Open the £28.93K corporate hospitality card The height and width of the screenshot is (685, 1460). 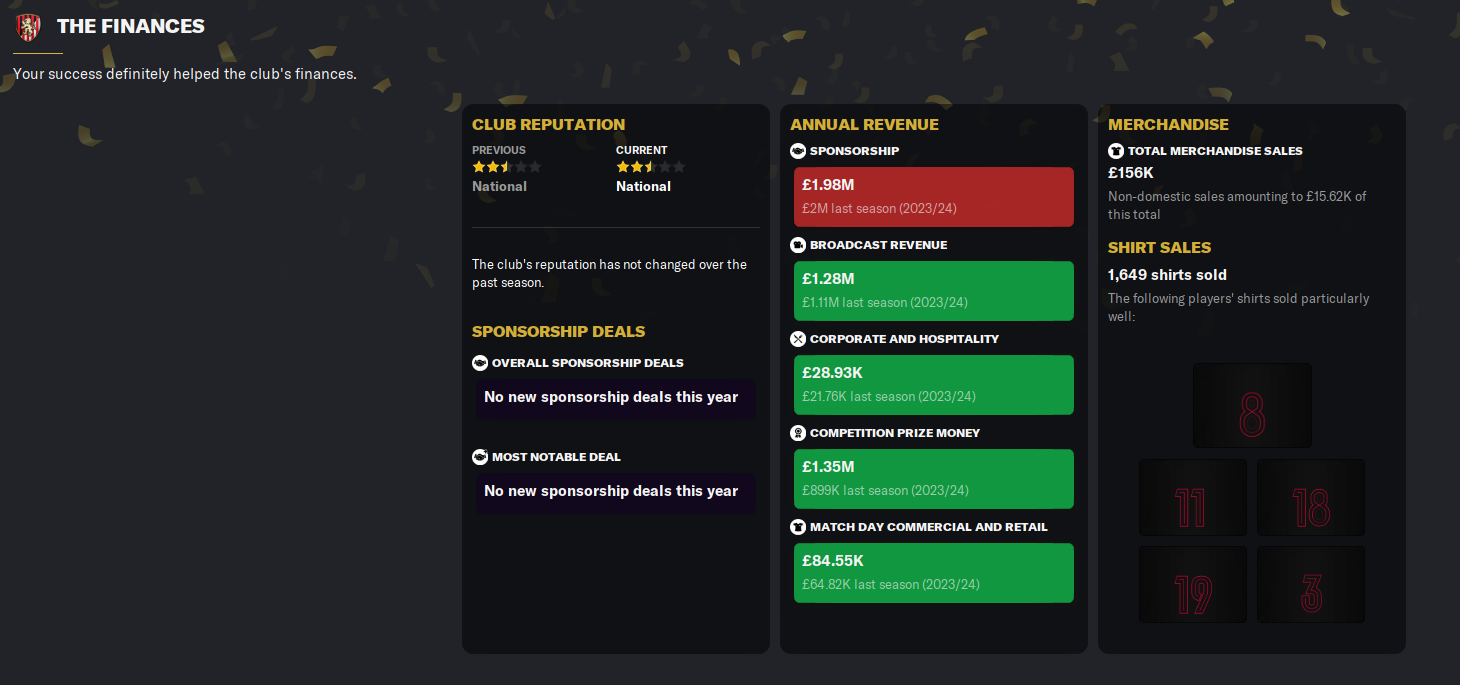coord(934,384)
